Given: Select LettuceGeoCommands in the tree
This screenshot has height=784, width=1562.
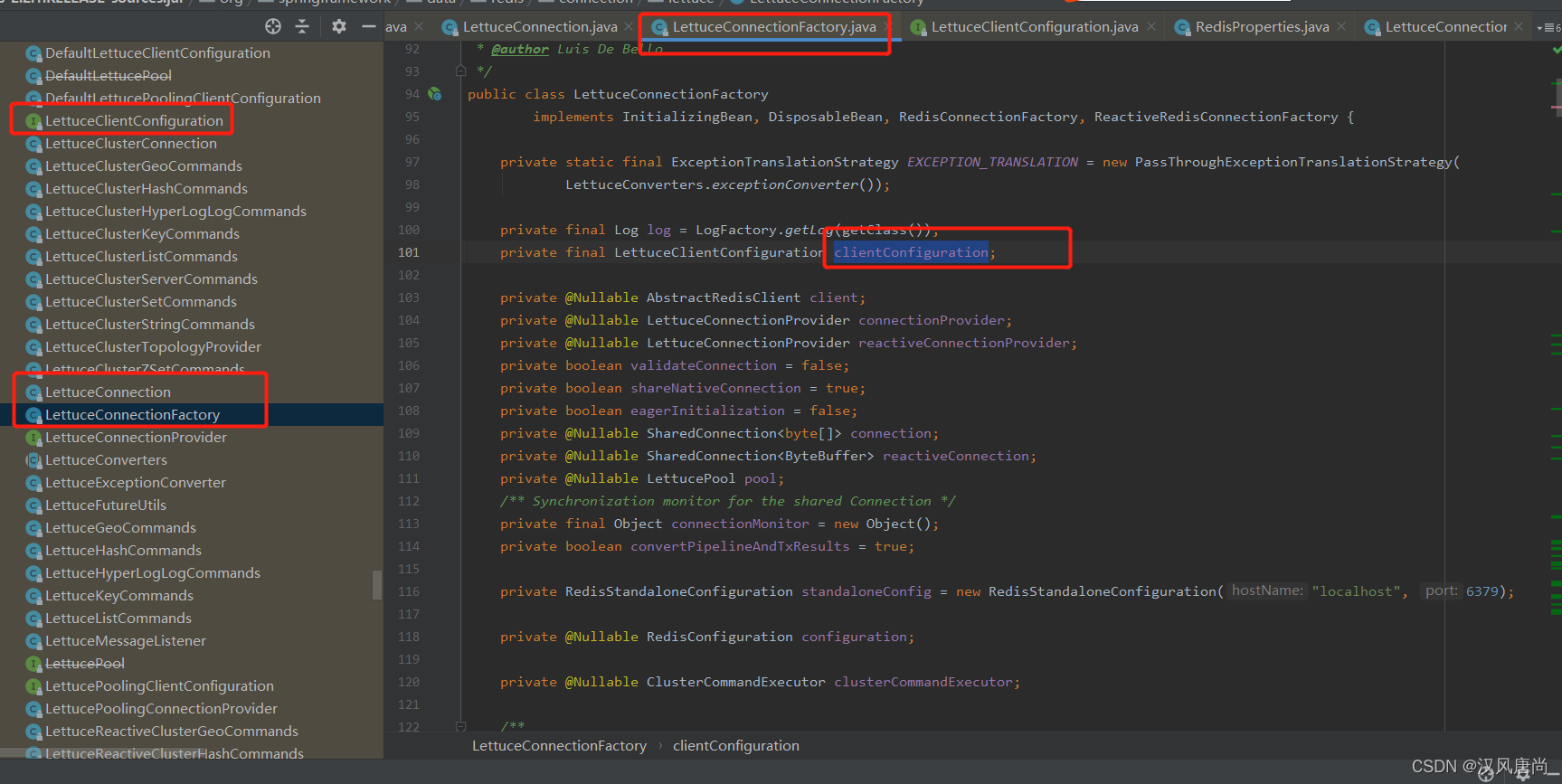Looking at the screenshot, I should click(120, 528).
